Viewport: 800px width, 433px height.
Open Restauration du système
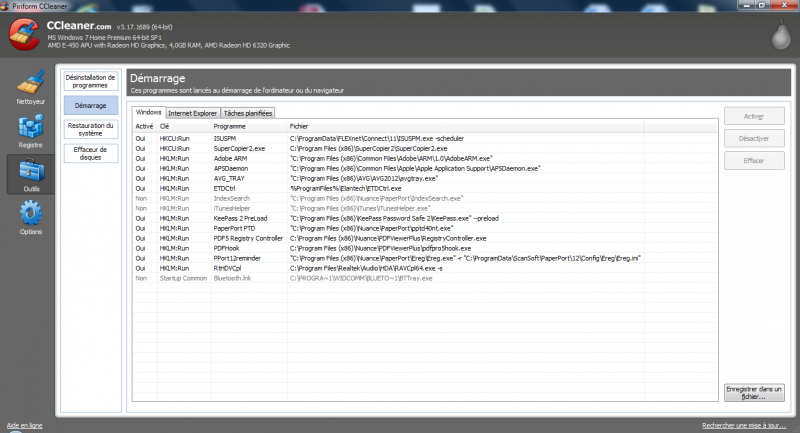point(90,129)
